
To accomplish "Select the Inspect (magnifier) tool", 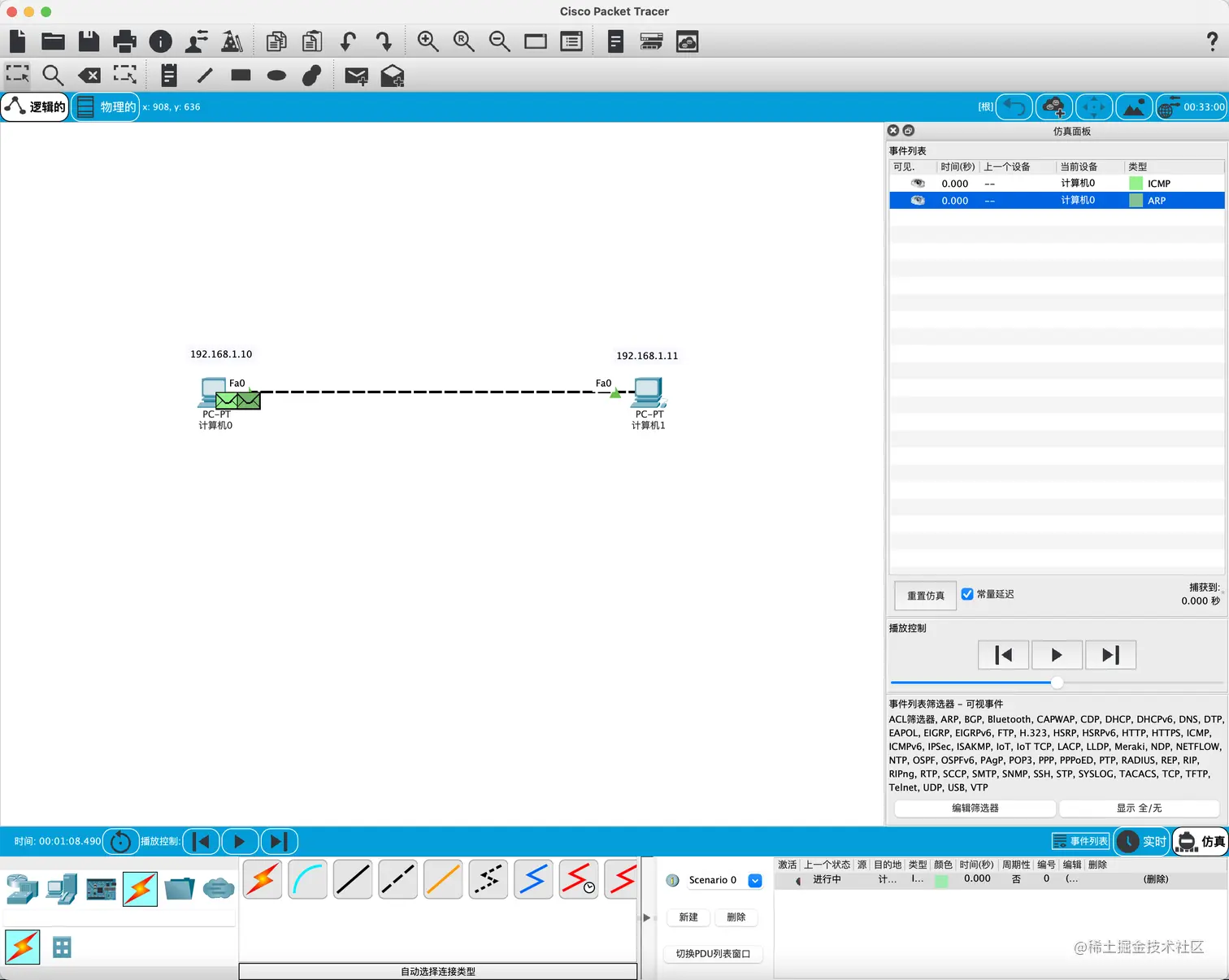I will [x=53, y=76].
